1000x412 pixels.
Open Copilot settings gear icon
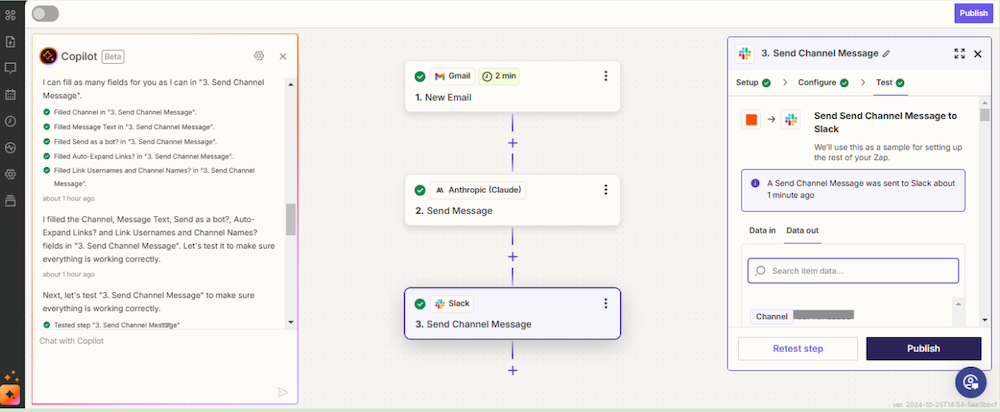tap(258, 56)
